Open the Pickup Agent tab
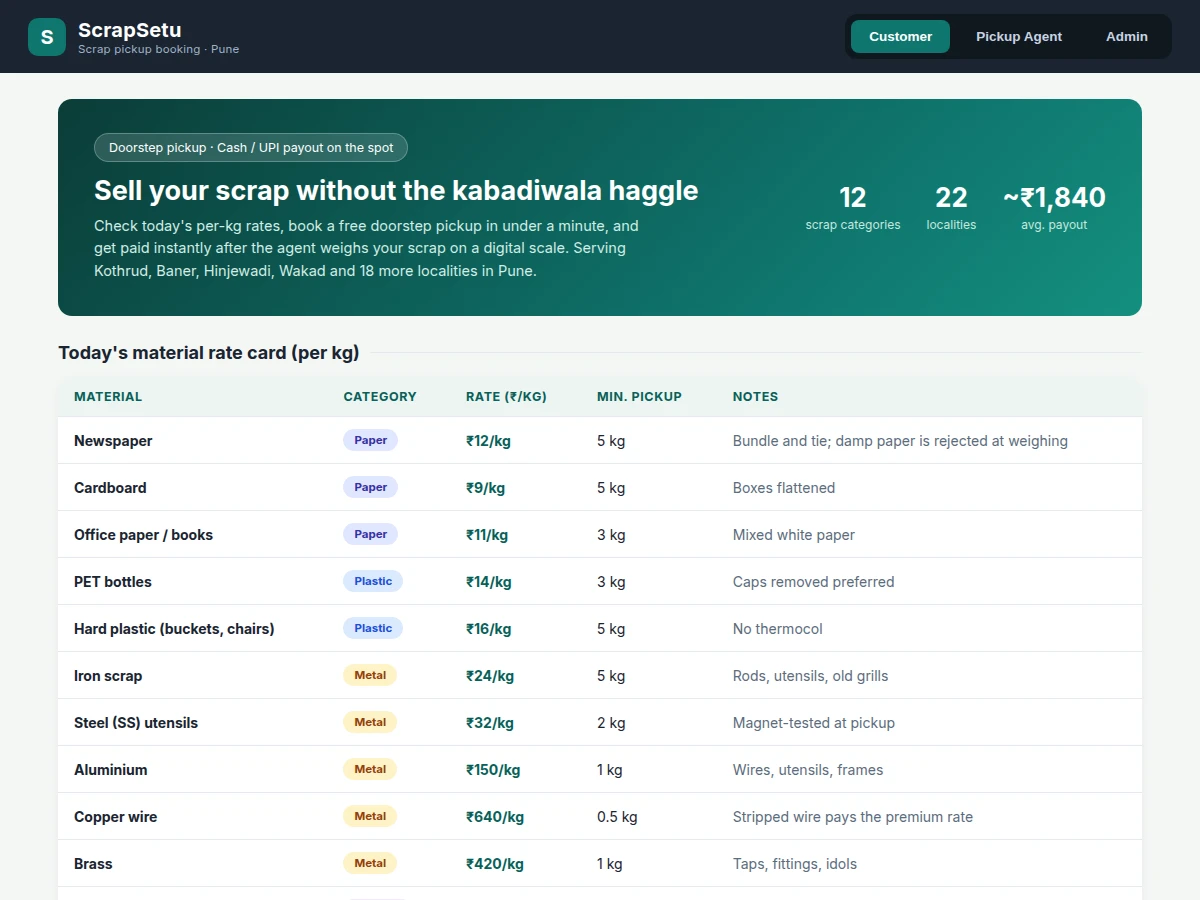Viewport: 1200px width, 900px height. click(x=1019, y=37)
